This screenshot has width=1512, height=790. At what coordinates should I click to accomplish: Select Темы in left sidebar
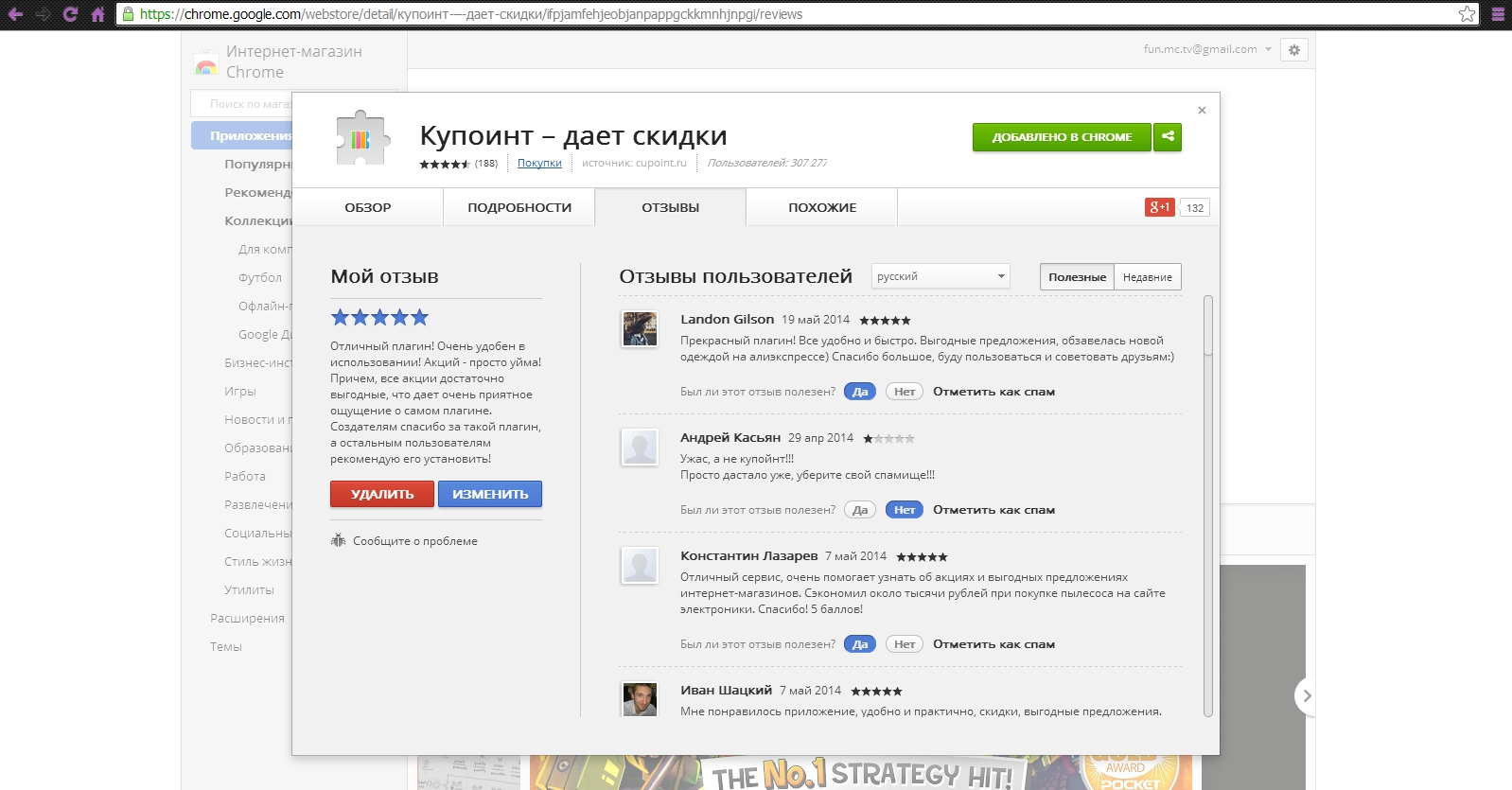tap(226, 646)
